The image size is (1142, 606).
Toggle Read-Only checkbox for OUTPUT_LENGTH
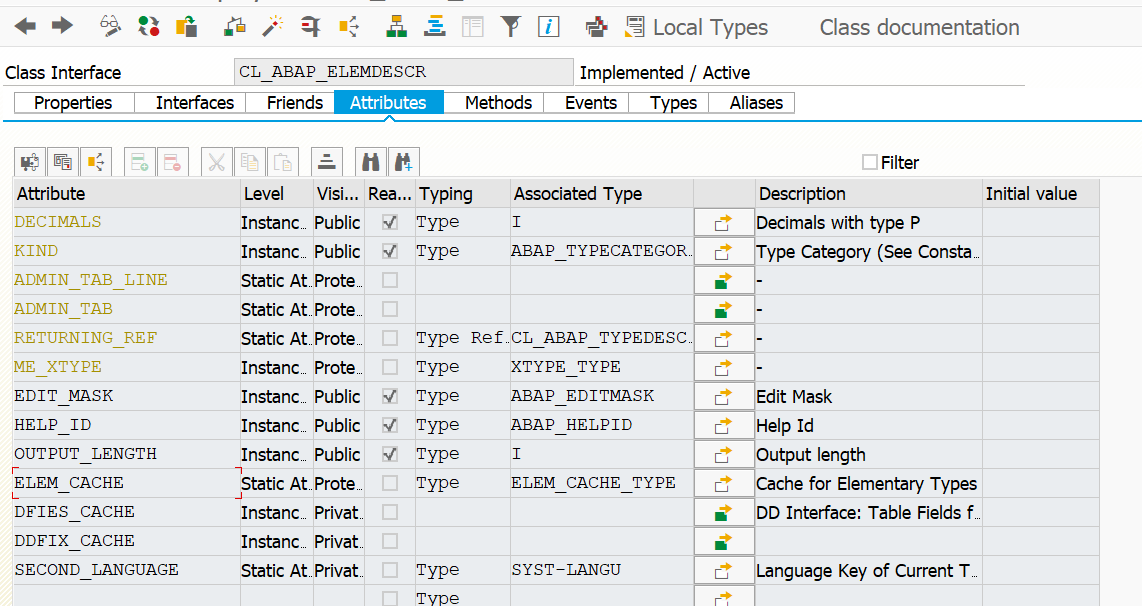pyautogui.click(x=390, y=454)
